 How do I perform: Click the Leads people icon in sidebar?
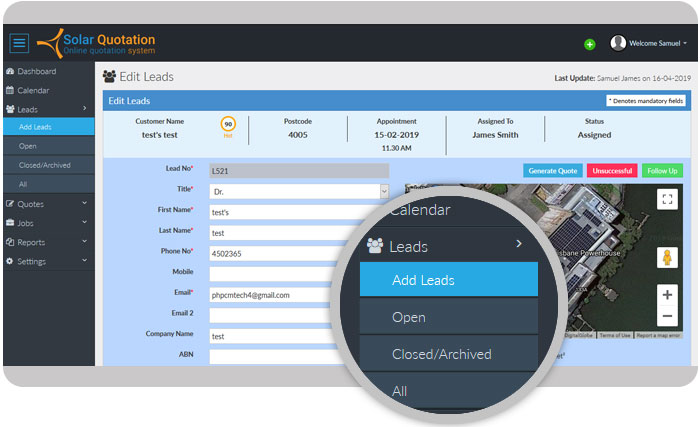(10, 109)
